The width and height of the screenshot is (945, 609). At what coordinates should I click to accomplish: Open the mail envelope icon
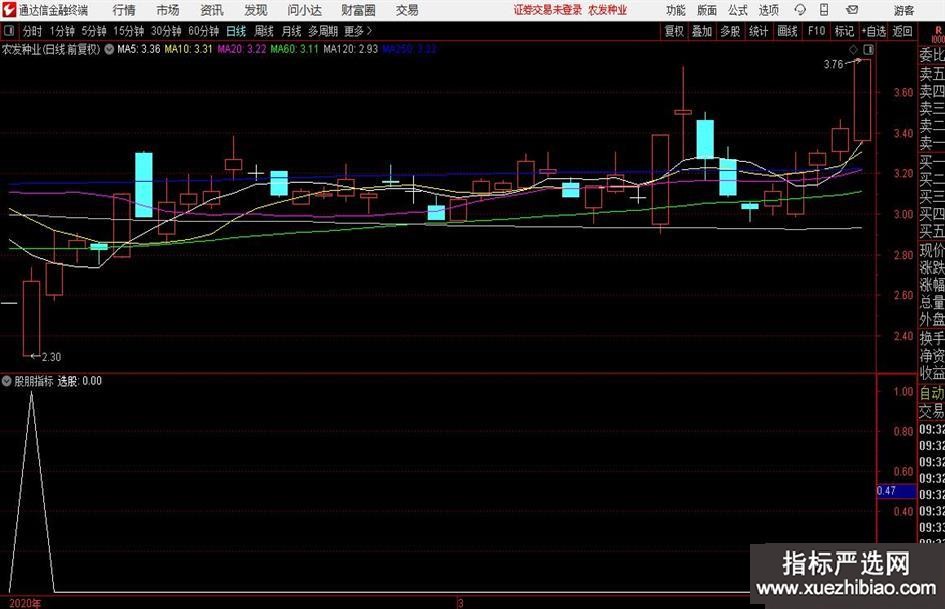tap(852, 10)
